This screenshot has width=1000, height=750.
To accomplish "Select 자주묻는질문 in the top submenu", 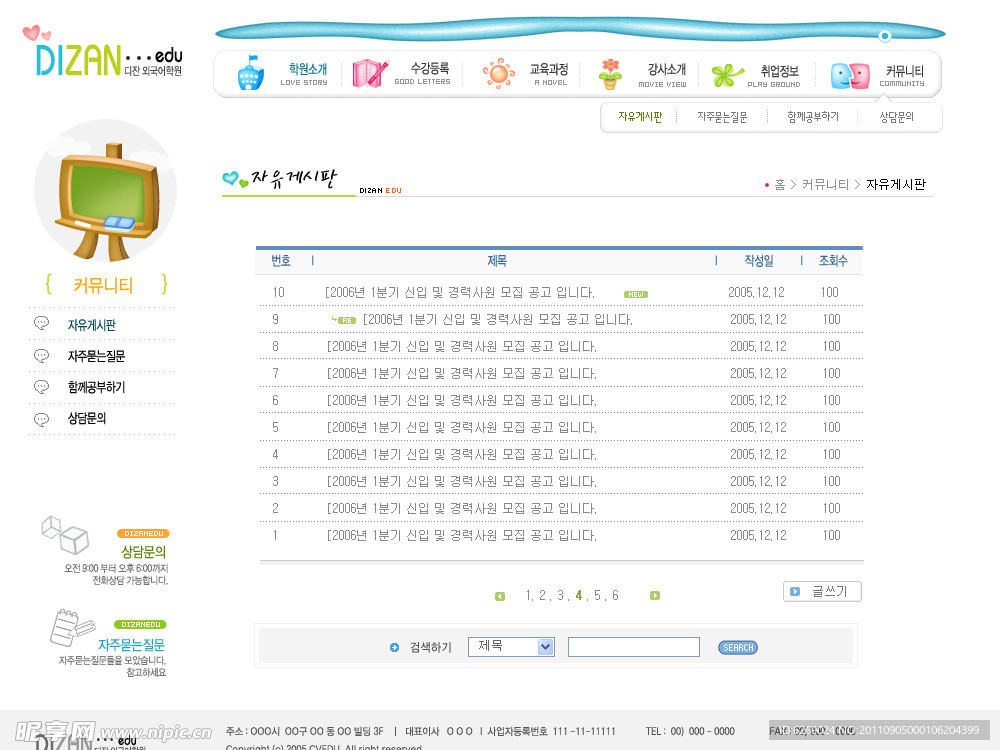I will (722, 117).
